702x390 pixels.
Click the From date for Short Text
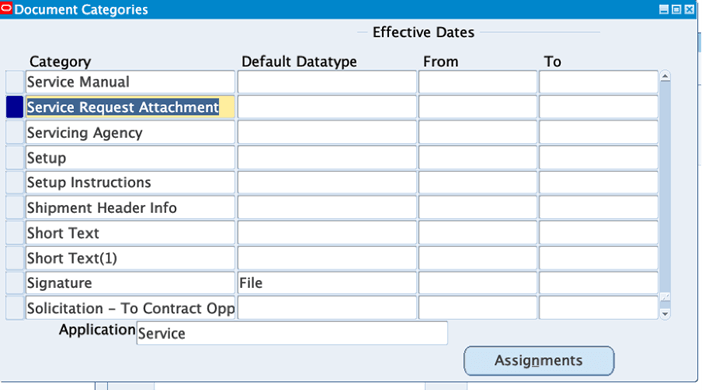click(478, 233)
